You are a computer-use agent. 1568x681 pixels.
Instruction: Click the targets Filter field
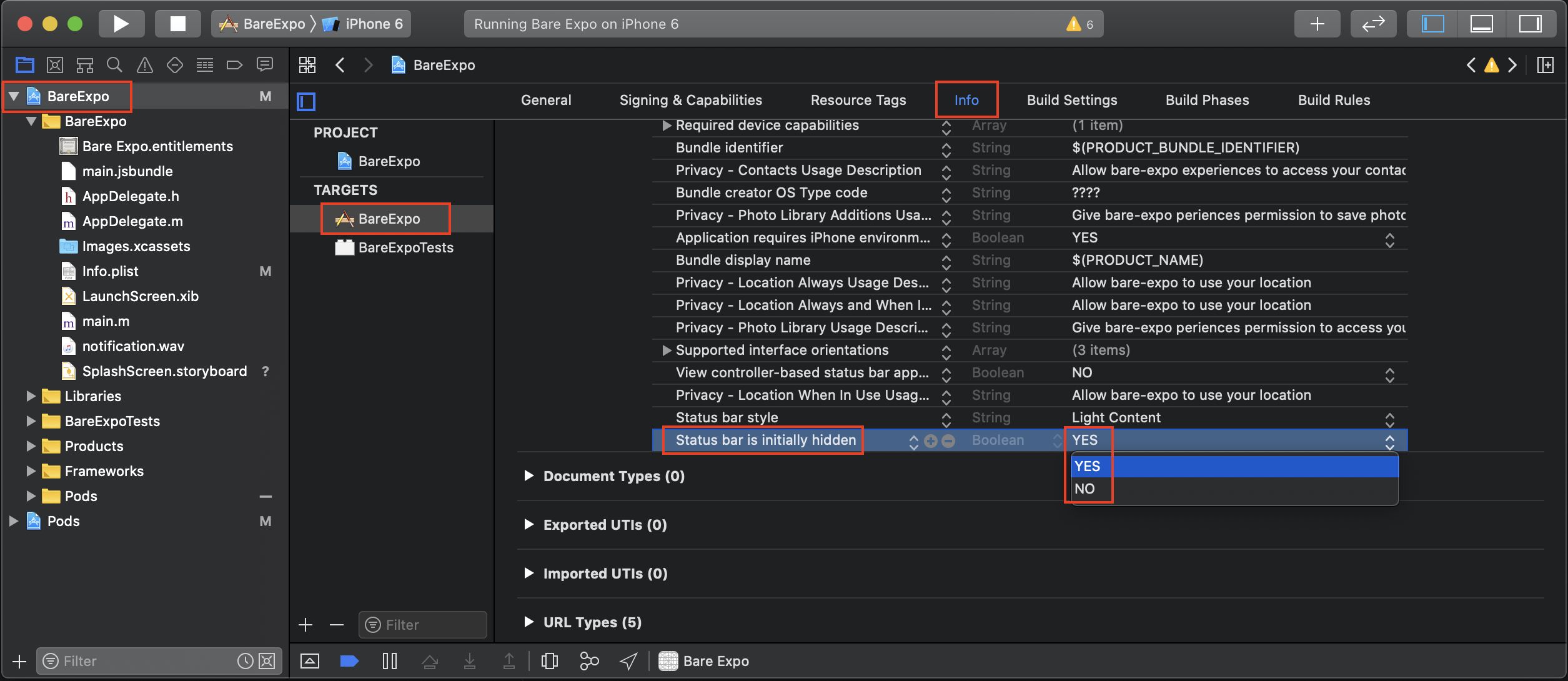click(424, 625)
